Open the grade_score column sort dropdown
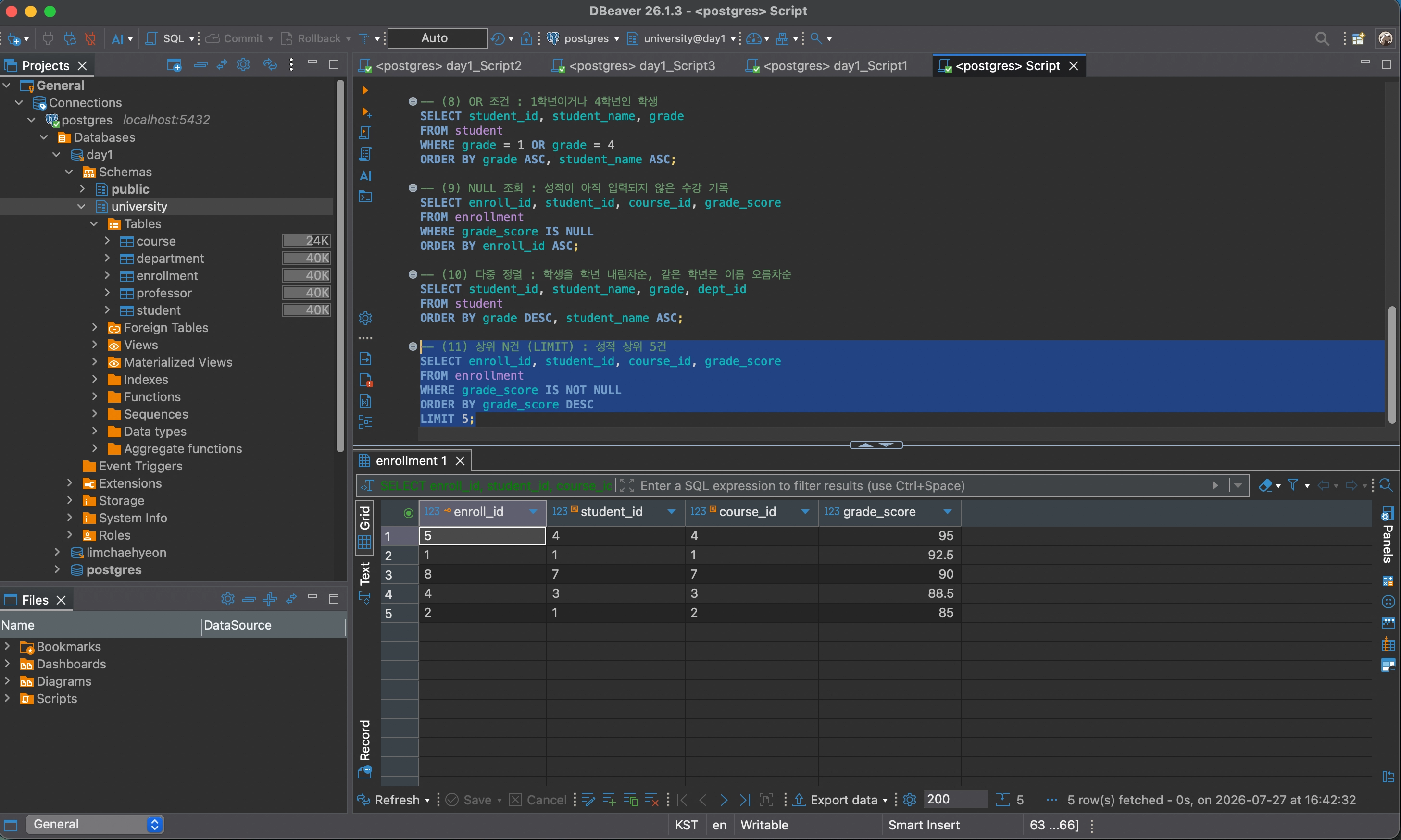 coord(947,512)
